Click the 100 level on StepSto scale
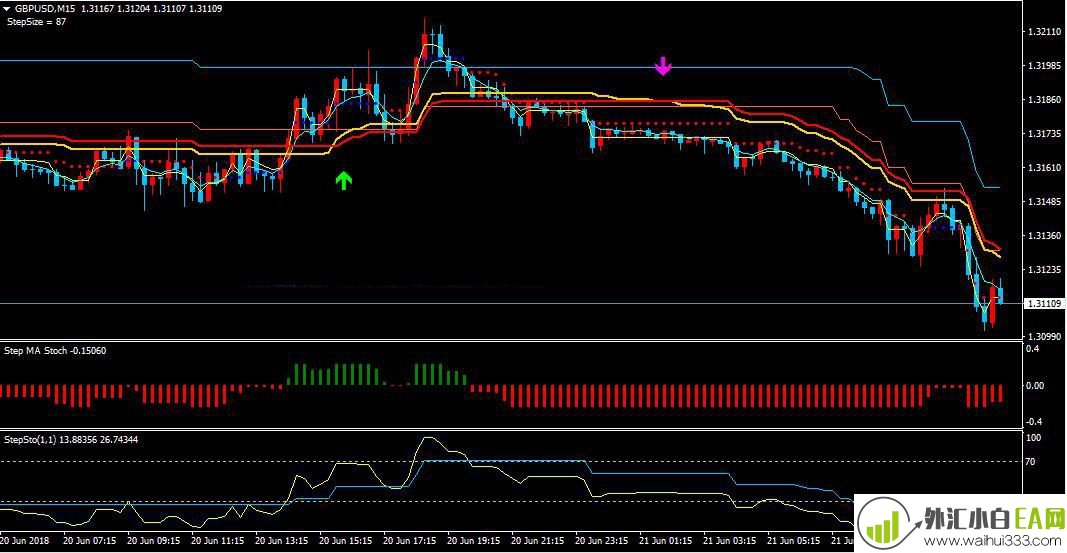 pos(1034,437)
